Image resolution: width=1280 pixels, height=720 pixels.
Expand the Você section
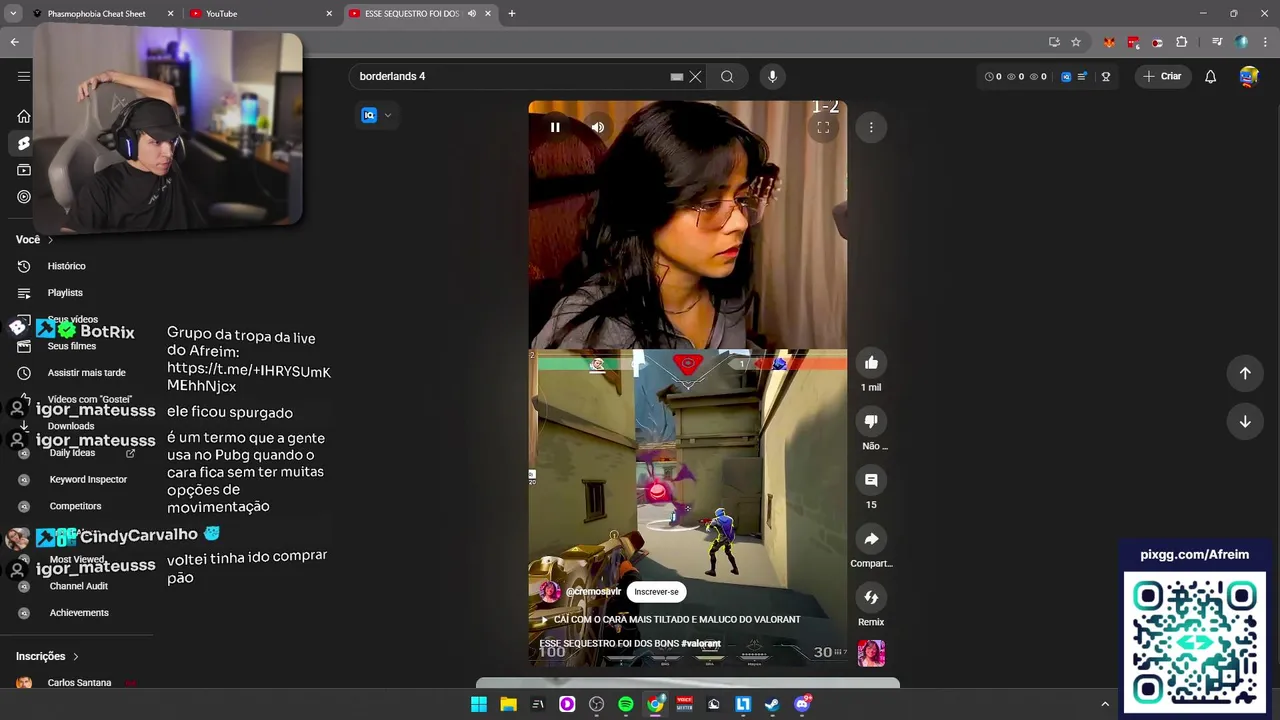[34, 239]
